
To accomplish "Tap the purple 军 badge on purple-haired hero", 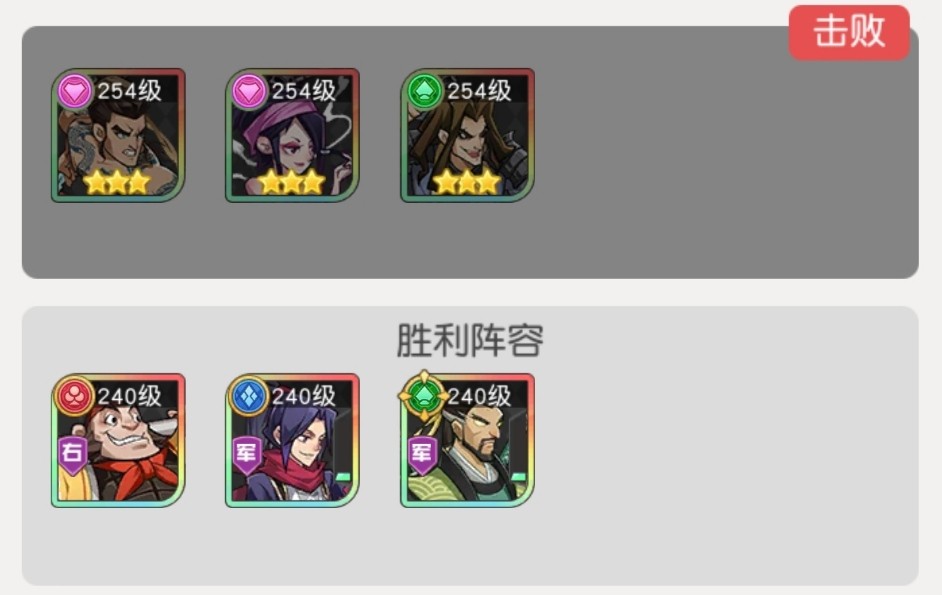I will coord(247,455).
